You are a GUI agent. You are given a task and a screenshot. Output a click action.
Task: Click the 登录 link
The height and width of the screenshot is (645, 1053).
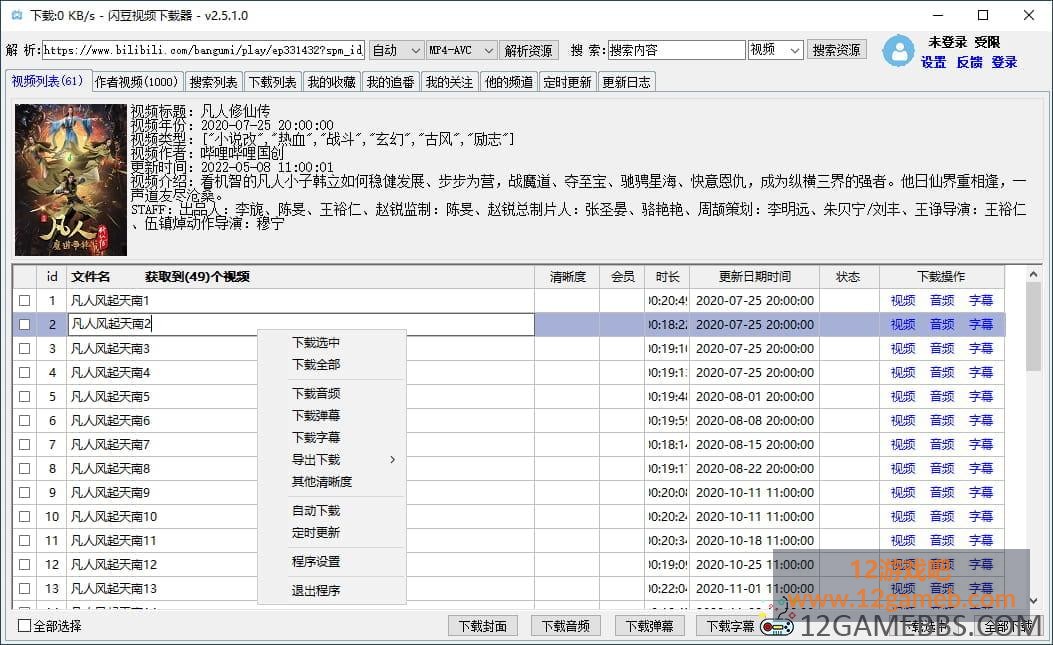point(1004,62)
